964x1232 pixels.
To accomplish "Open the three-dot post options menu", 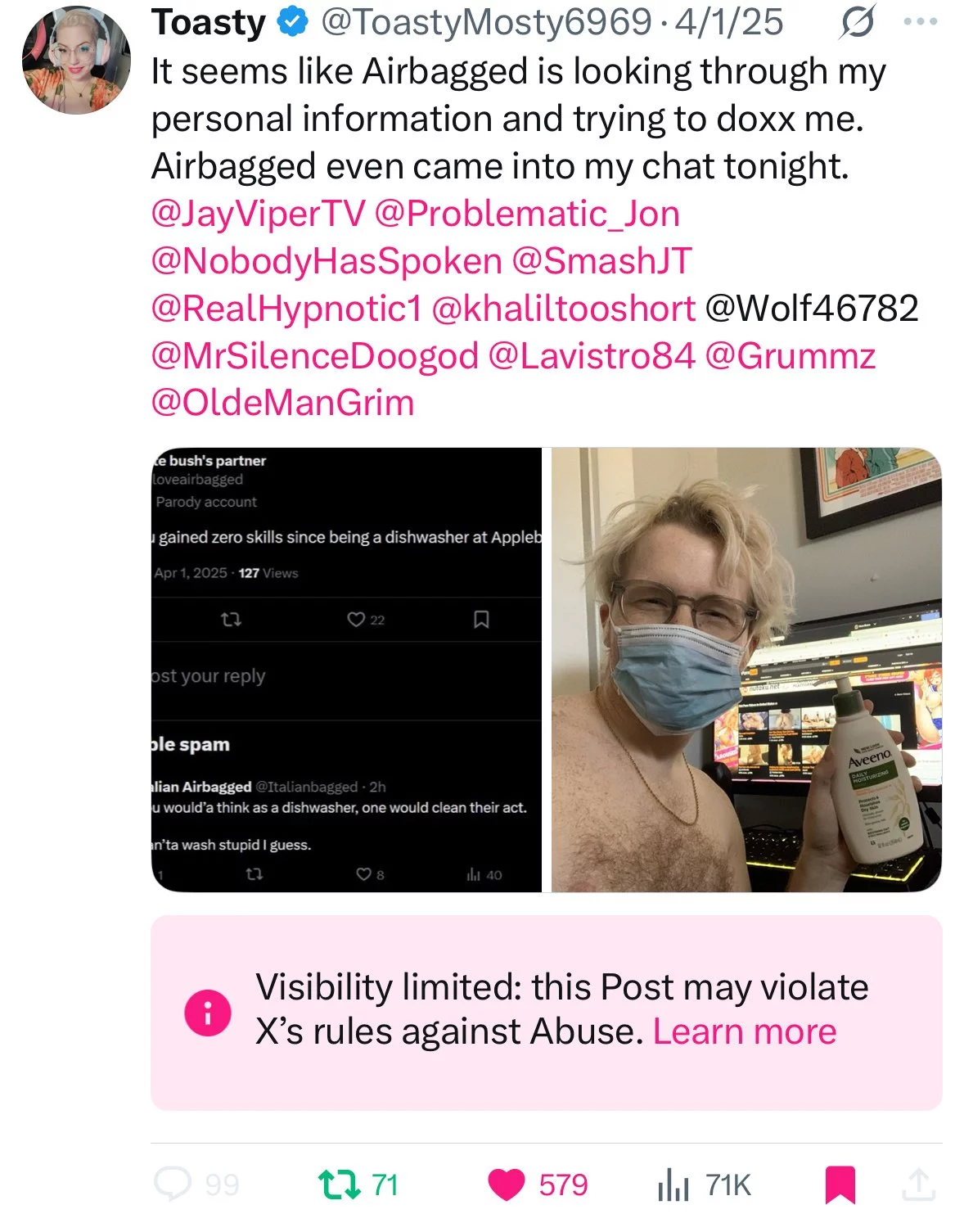I will 921,22.
